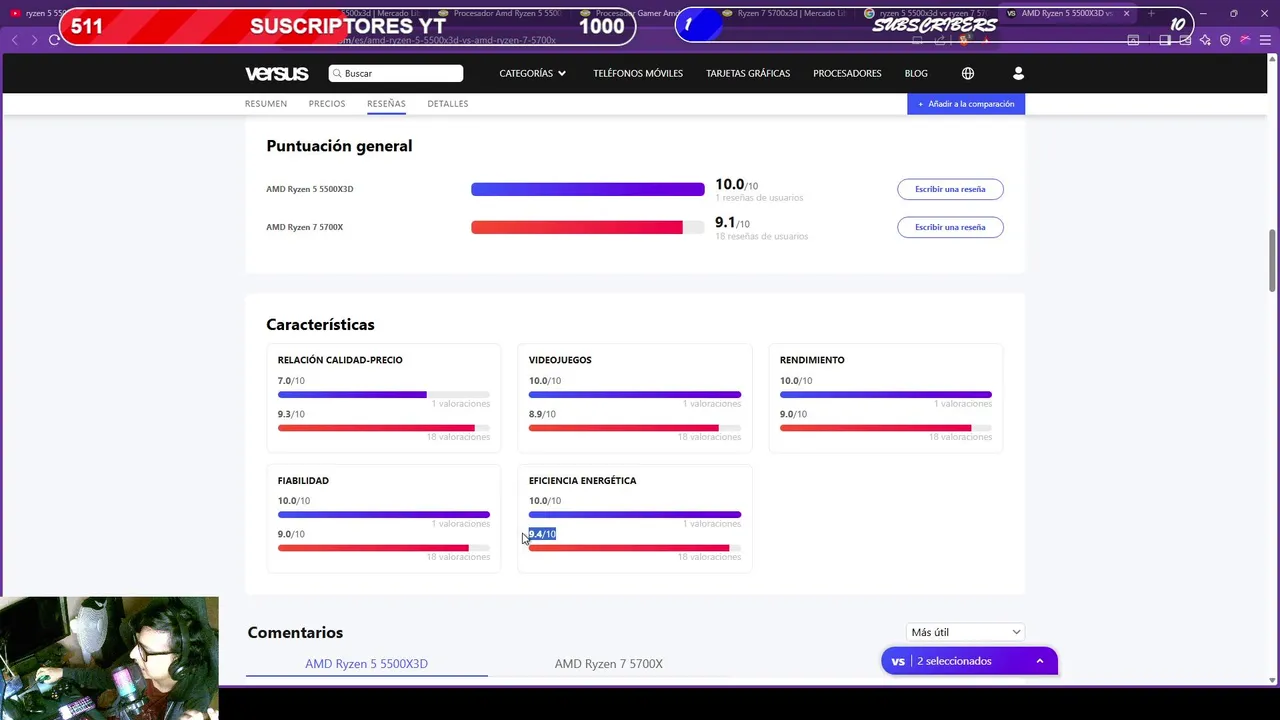
Task: Reload the page with refresh icon
Action: click(x=54, y=40)
